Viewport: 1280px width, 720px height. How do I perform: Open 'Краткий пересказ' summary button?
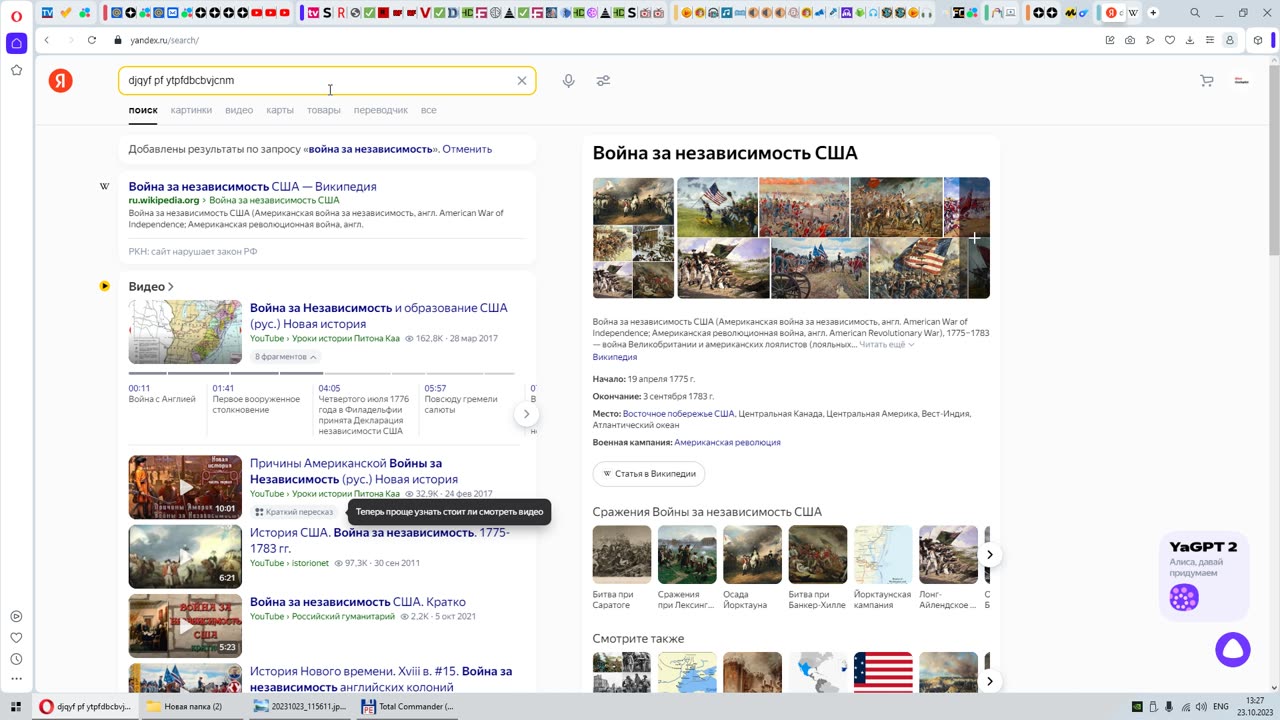294,512
